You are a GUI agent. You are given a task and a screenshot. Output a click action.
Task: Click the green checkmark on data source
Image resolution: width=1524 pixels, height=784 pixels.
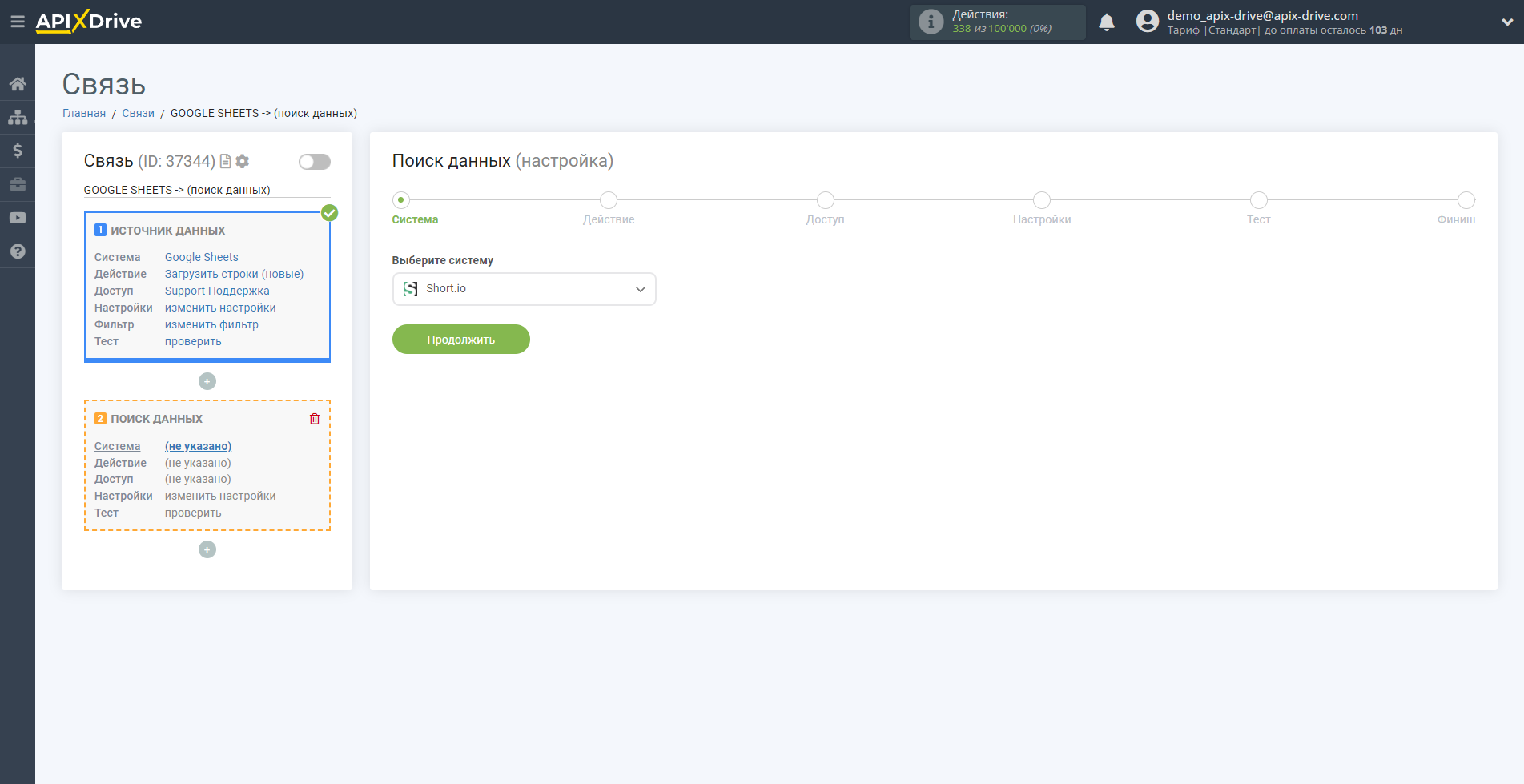[329, 213]
